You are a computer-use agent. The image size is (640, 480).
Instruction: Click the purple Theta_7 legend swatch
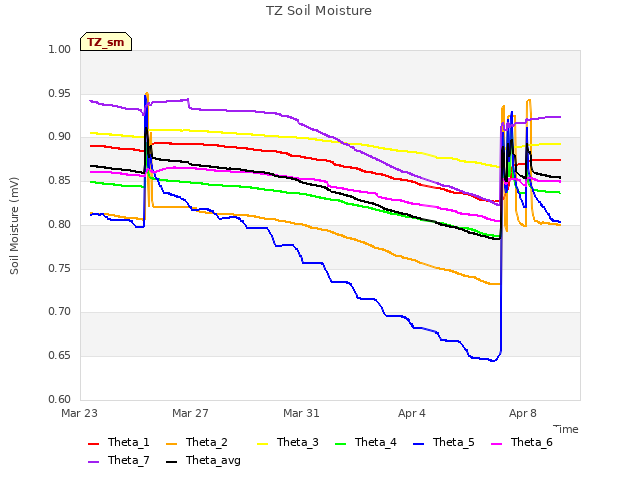[x=93, y=462]
